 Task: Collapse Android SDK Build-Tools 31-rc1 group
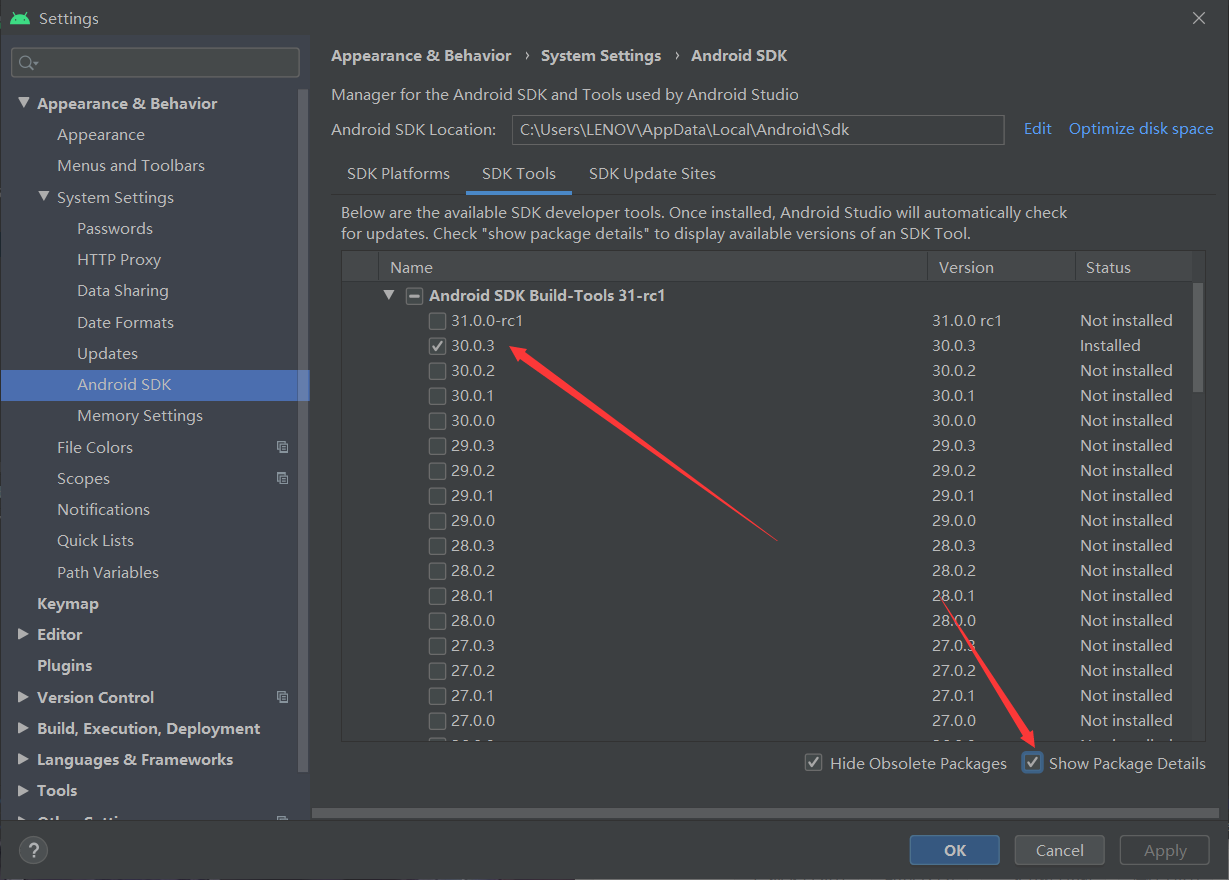(x=389, y=295)
